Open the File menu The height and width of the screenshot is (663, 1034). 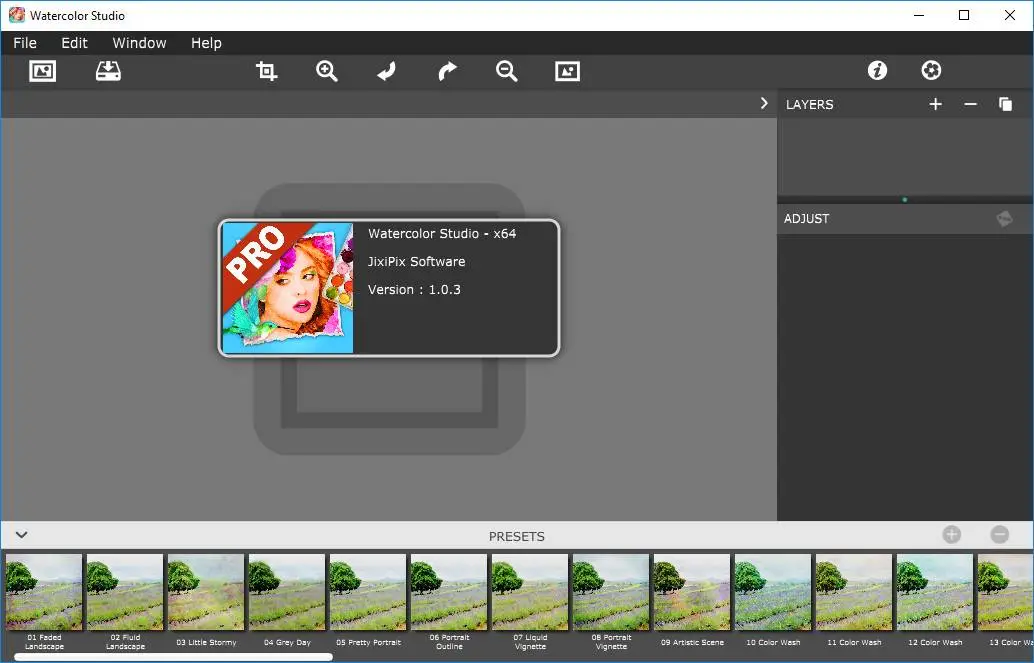pos(25,43)
